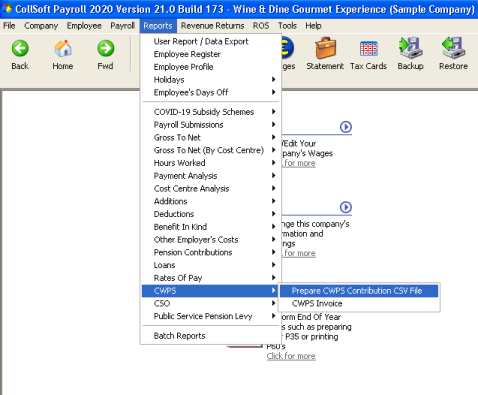Close the open Reports menu
478x395 pixels.
coord(158,26)
